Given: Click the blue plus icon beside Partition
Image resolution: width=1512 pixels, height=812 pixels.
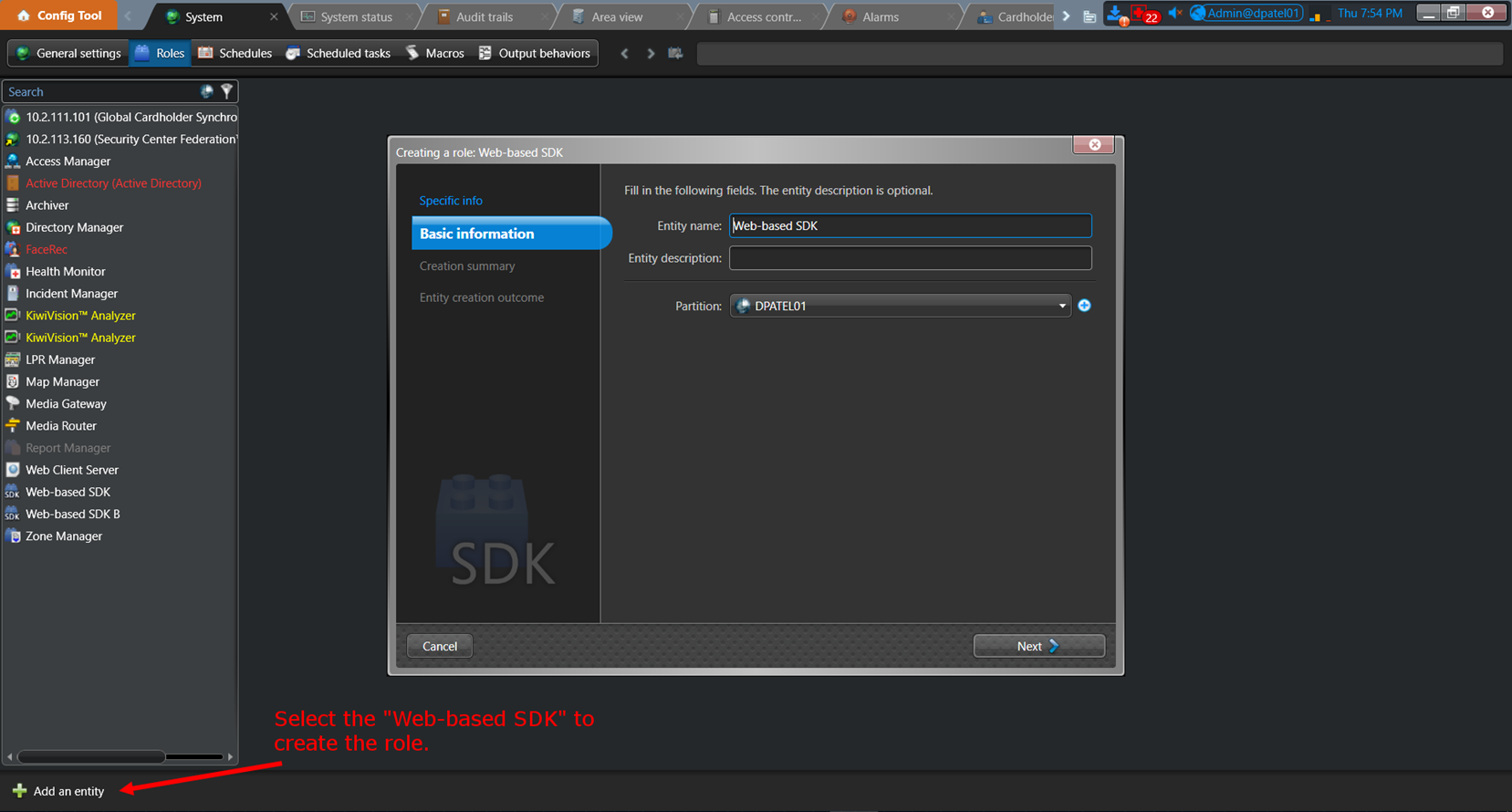Looking at the screenshot, I should click(1084, 306).
